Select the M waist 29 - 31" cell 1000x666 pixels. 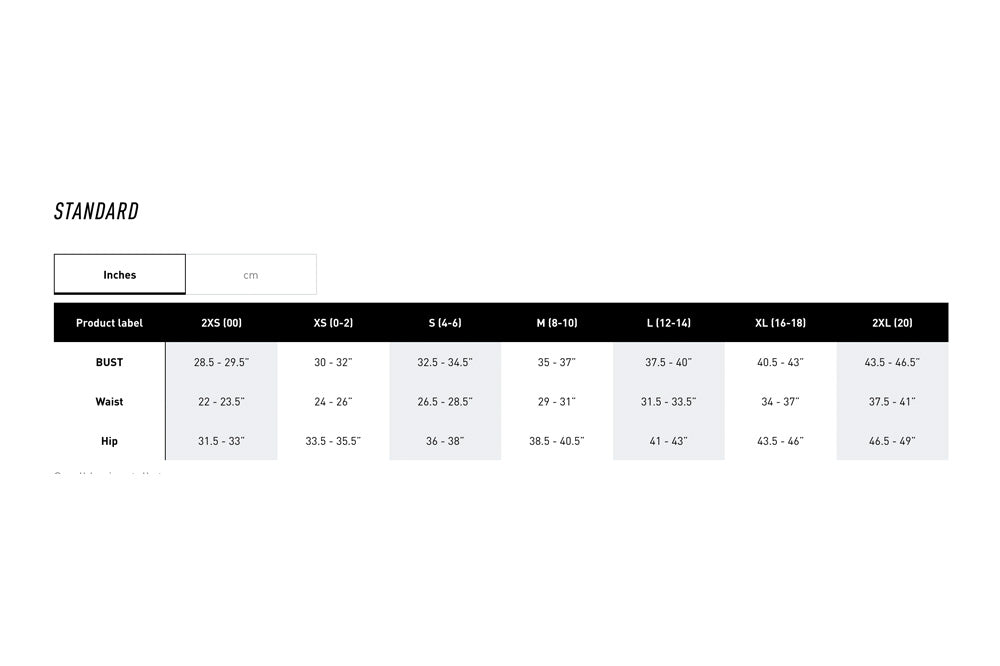pos(557,402)
